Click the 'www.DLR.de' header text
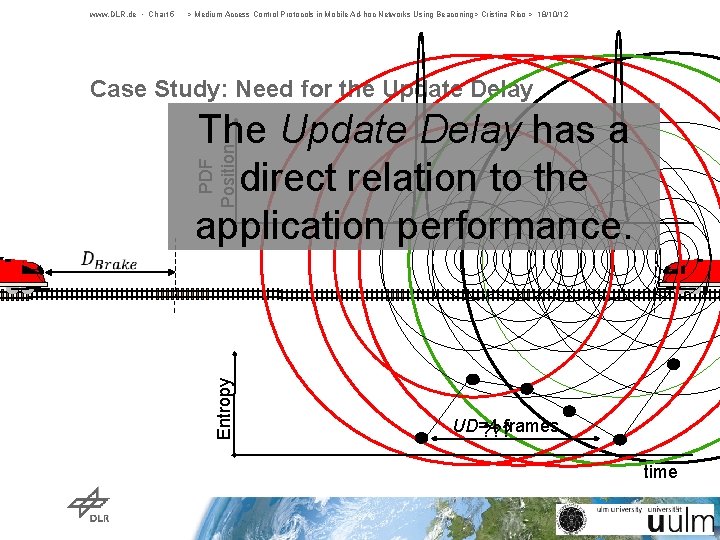 (113, 14)
